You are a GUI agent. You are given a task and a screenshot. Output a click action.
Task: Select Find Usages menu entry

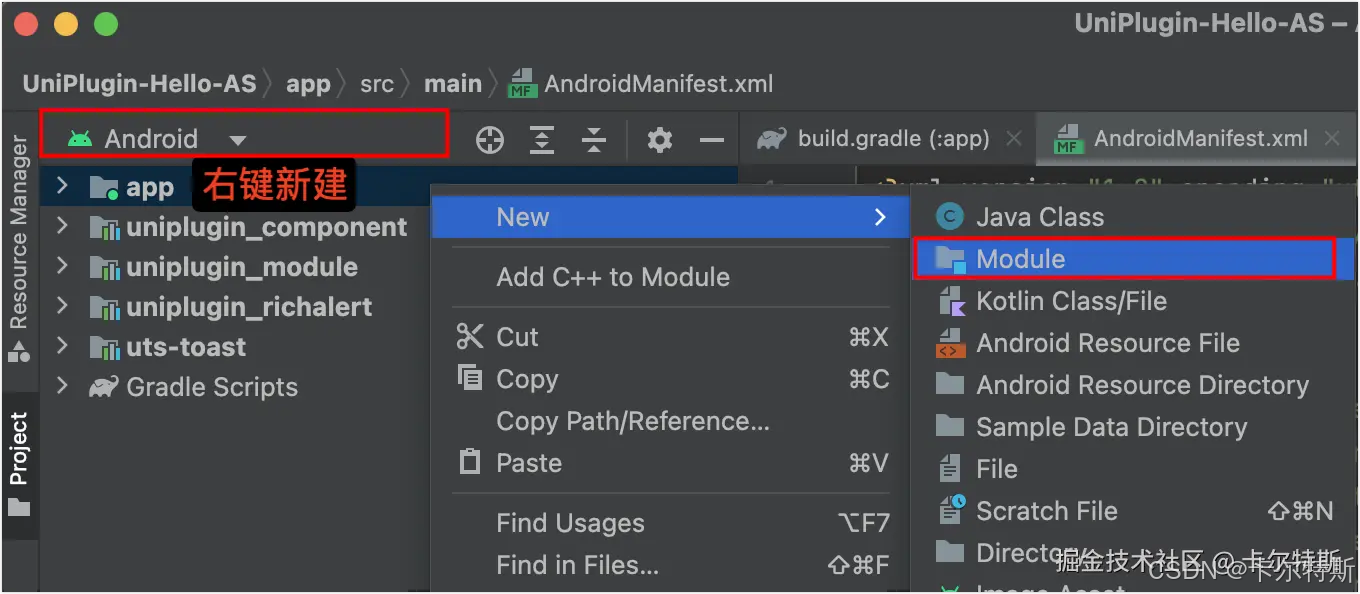(x=670, y=523)
